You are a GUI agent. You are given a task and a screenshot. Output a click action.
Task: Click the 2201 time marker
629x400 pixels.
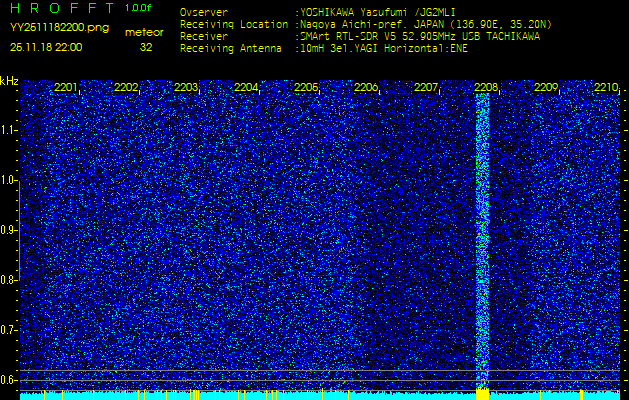[x=66, y=87]
